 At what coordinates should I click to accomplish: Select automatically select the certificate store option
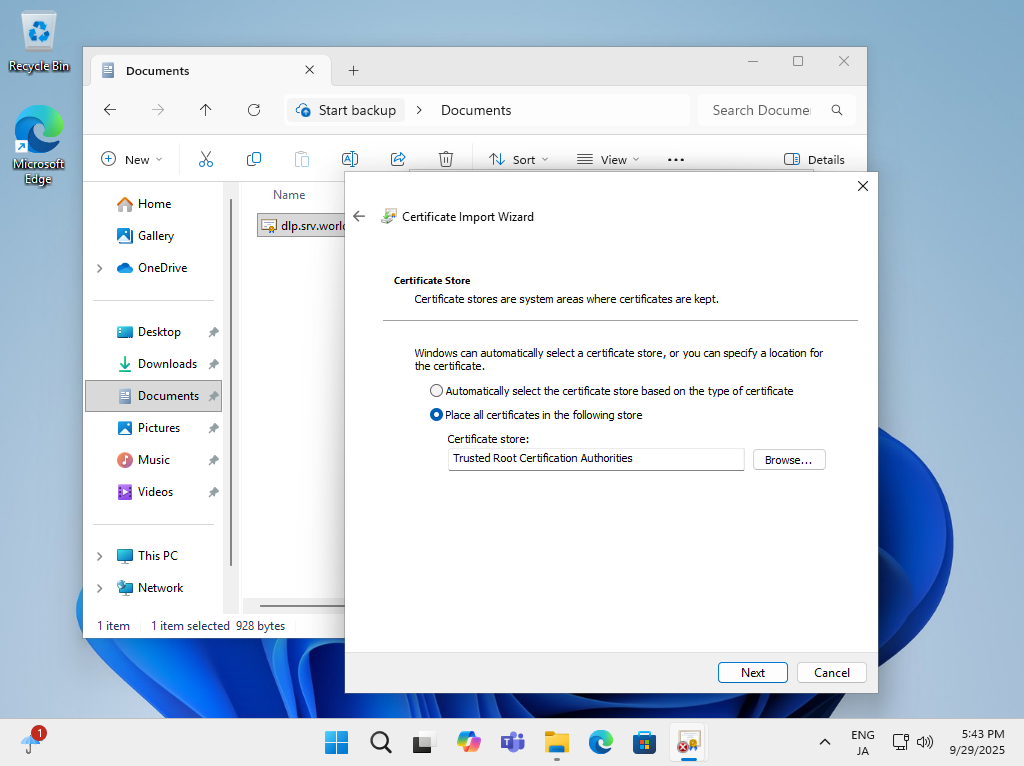tap(436, 391)
